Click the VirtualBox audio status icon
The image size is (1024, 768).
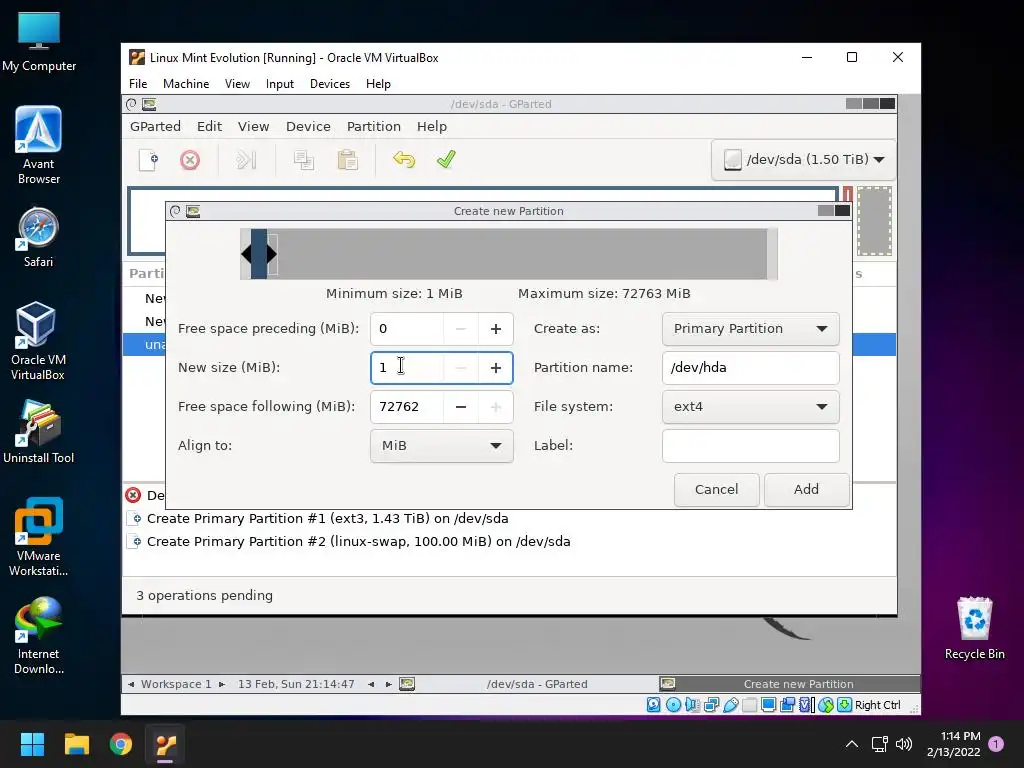click(x=692, y=705)
